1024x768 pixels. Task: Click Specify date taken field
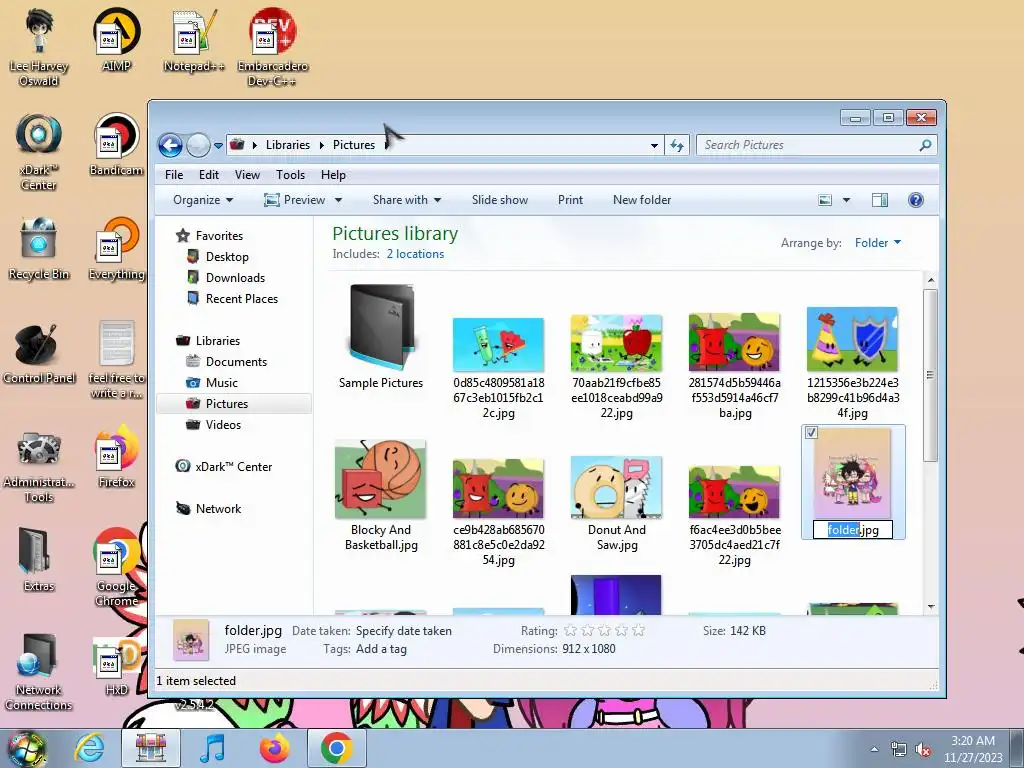coord(404,631)
